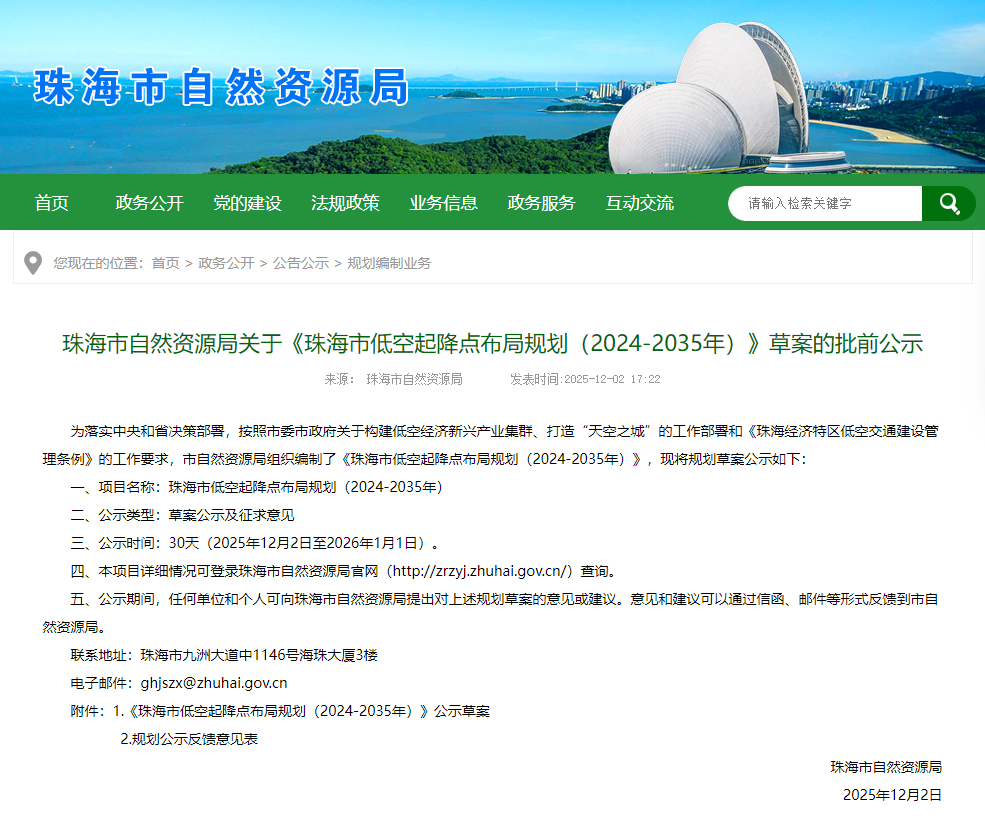Viewport: 985px width, 828px height.
Task: Open the 业务信息 navigation menu
Action: click(x=443, y=203)
